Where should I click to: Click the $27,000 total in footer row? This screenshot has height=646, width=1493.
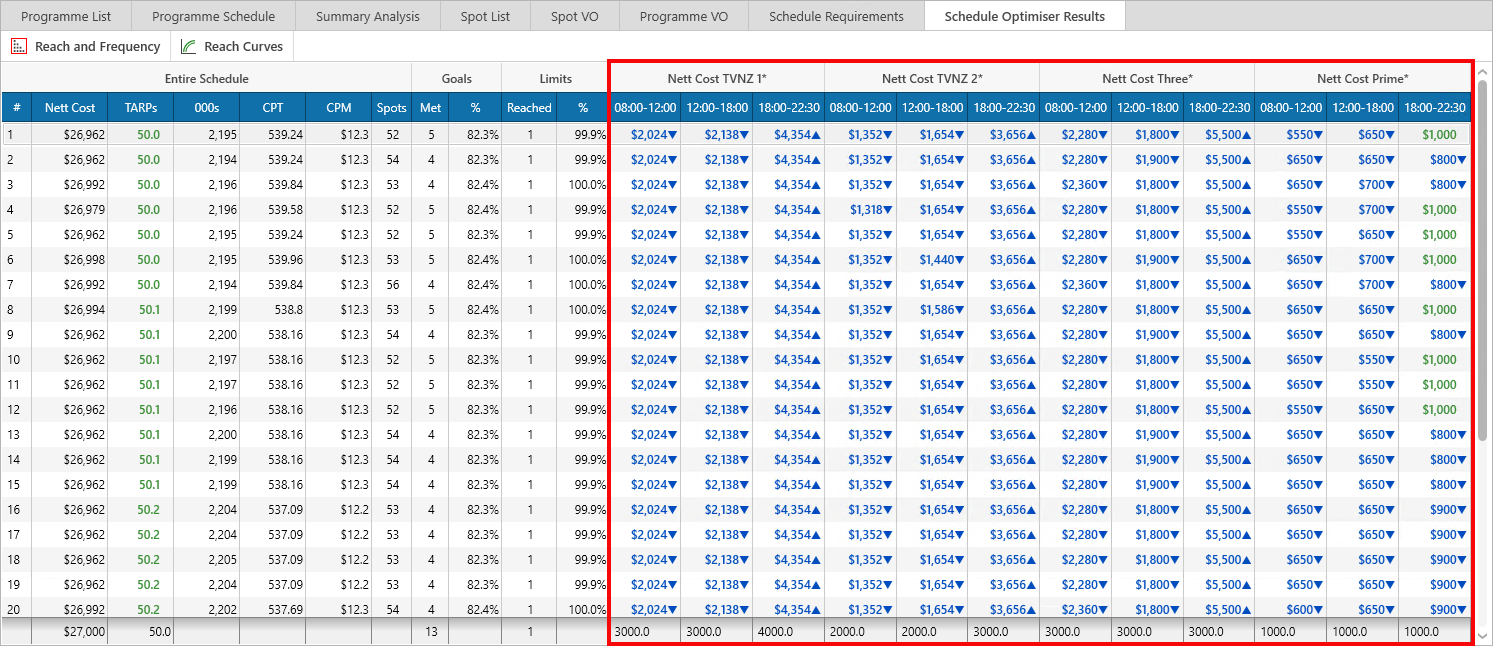70,632
